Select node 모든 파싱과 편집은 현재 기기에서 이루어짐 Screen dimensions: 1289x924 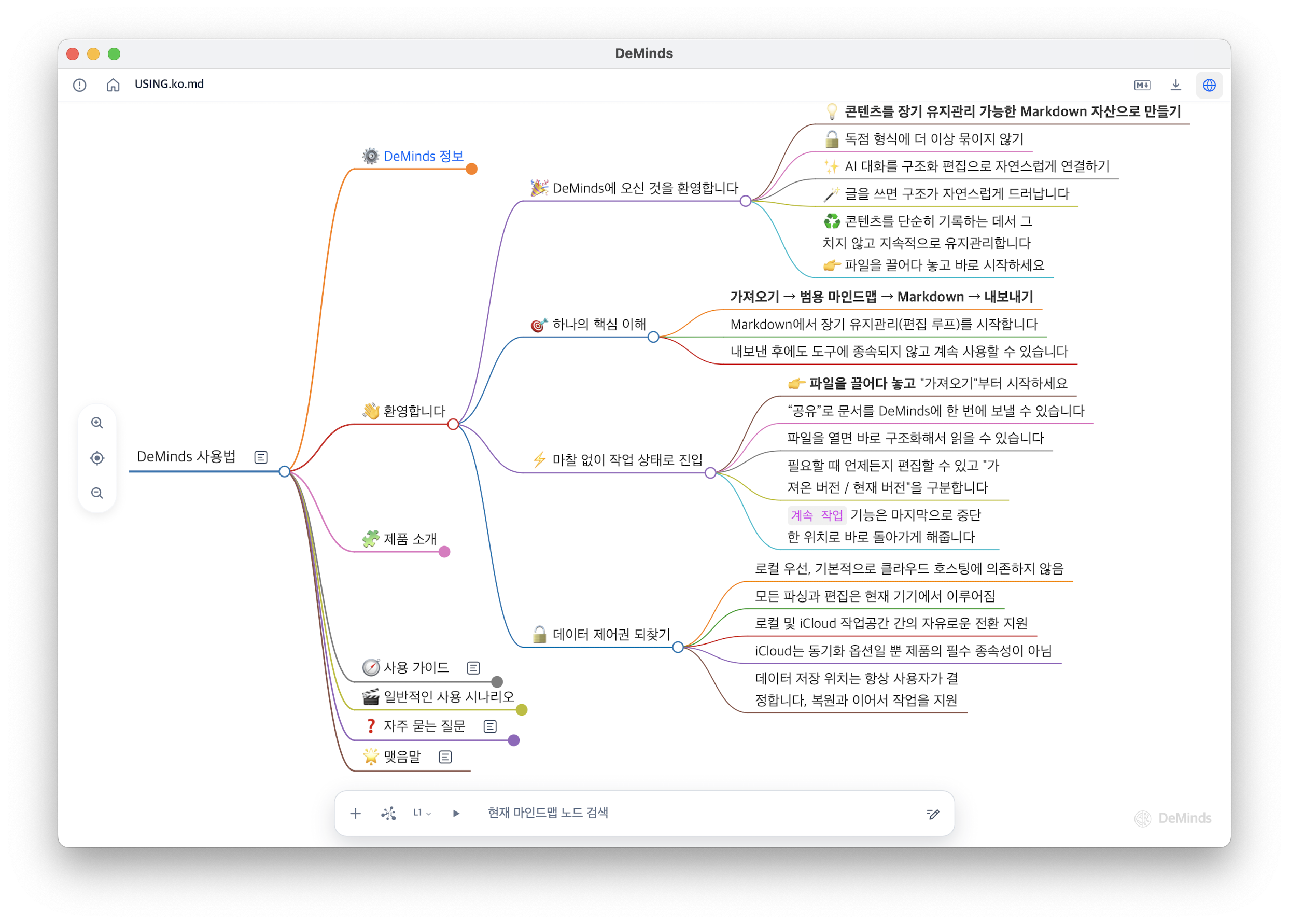point(875,597)
